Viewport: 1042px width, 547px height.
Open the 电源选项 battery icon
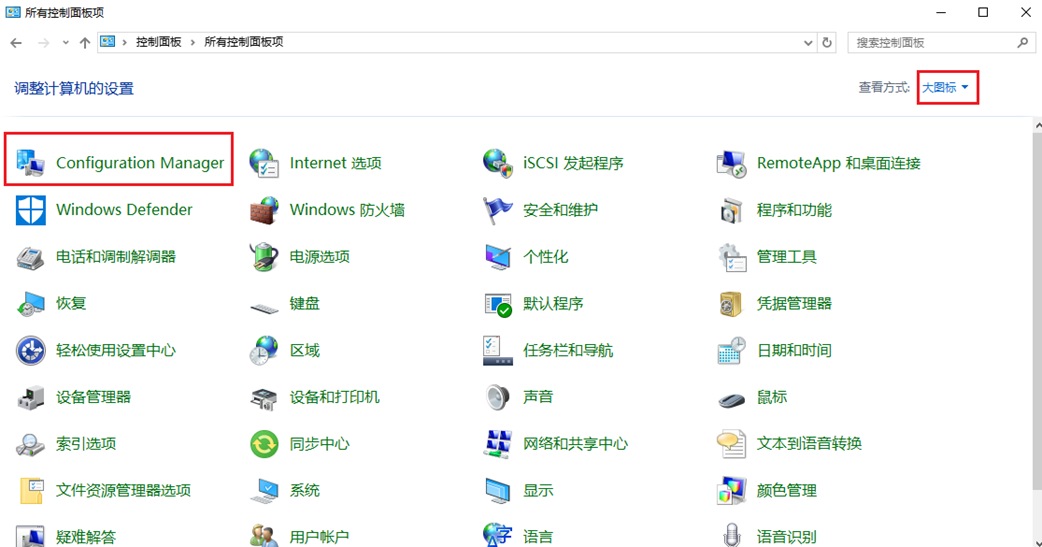(x=264, y=257)
